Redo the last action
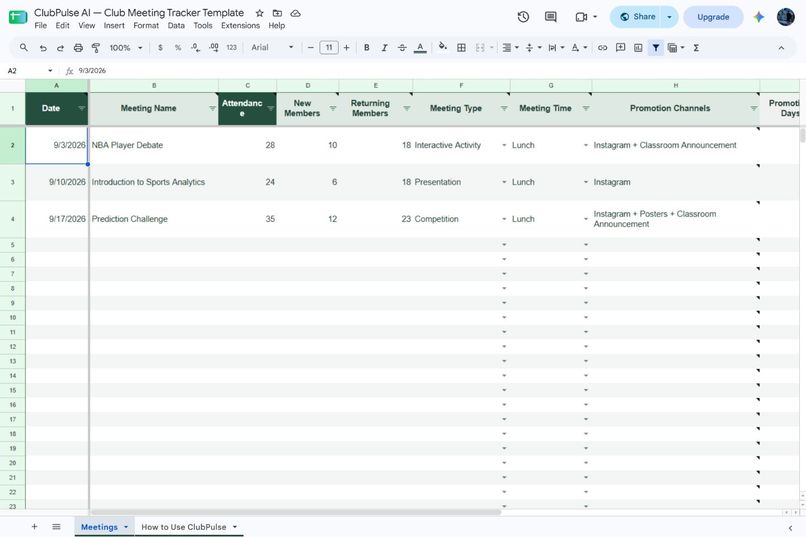This screenshot has height=537, width=806. tap(60, 48)
